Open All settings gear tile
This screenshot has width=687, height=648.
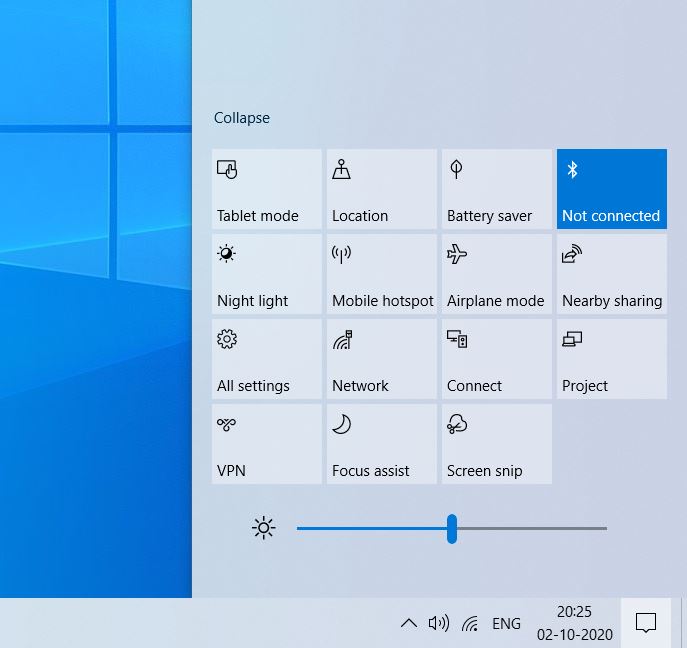(267, 359)
